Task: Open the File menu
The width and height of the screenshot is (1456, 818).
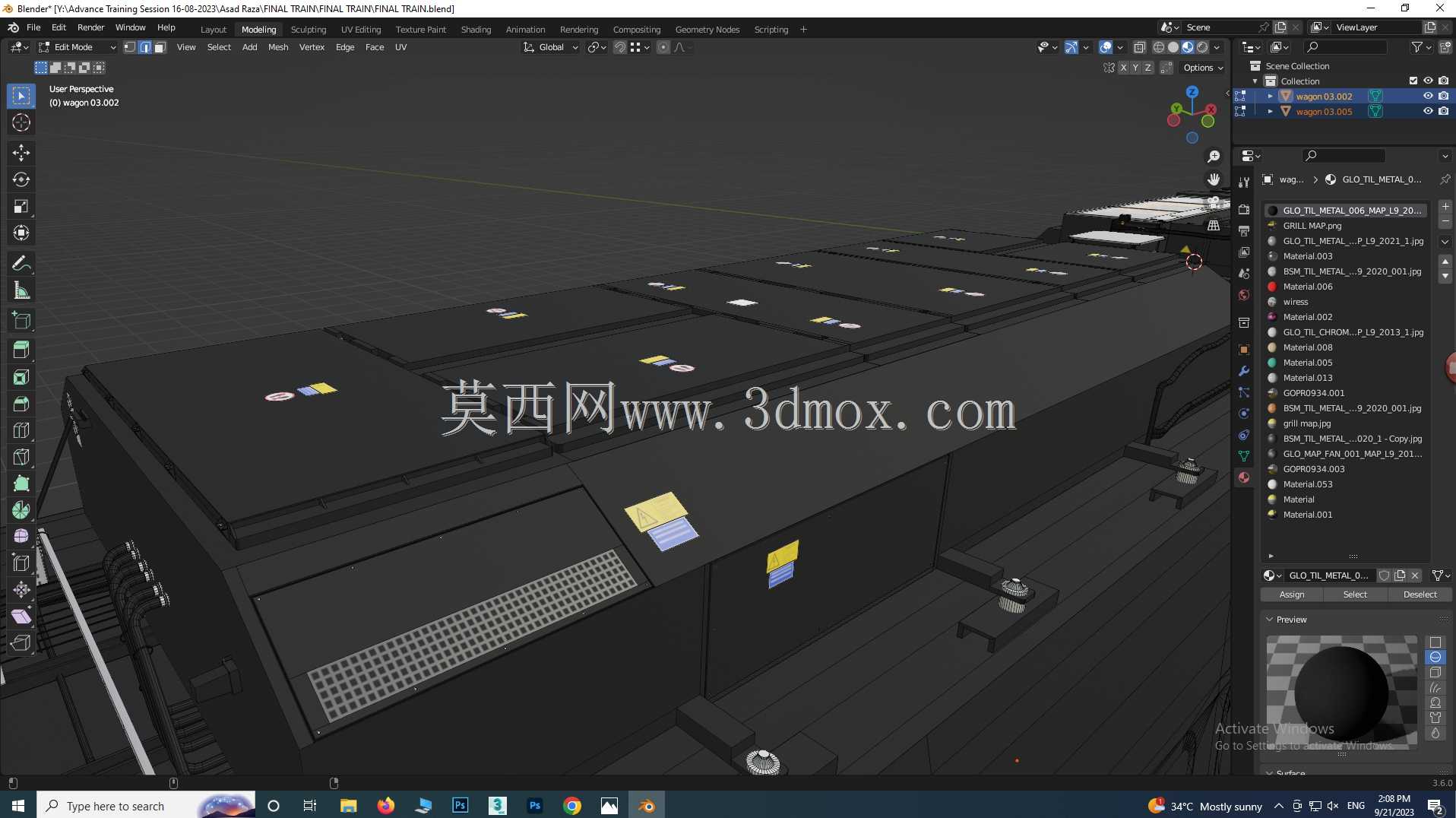Action: 33,27
